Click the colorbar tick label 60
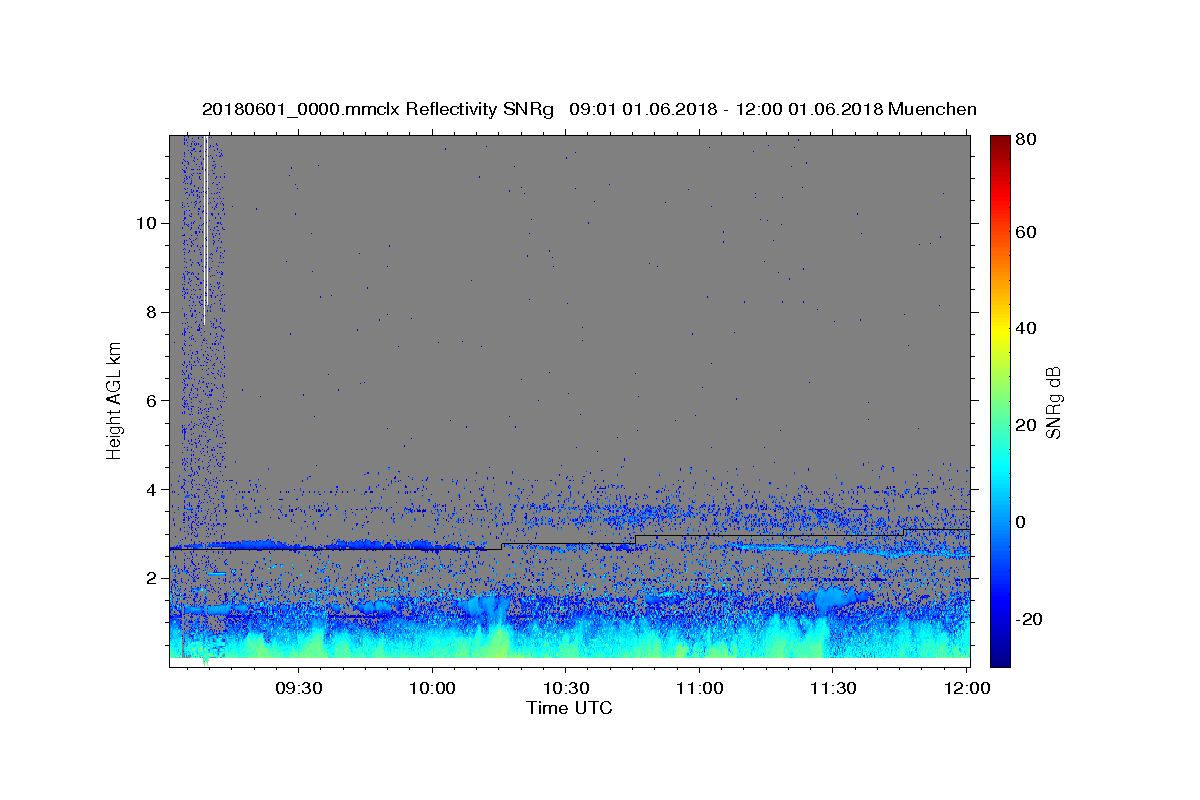 pos(1026,232)
